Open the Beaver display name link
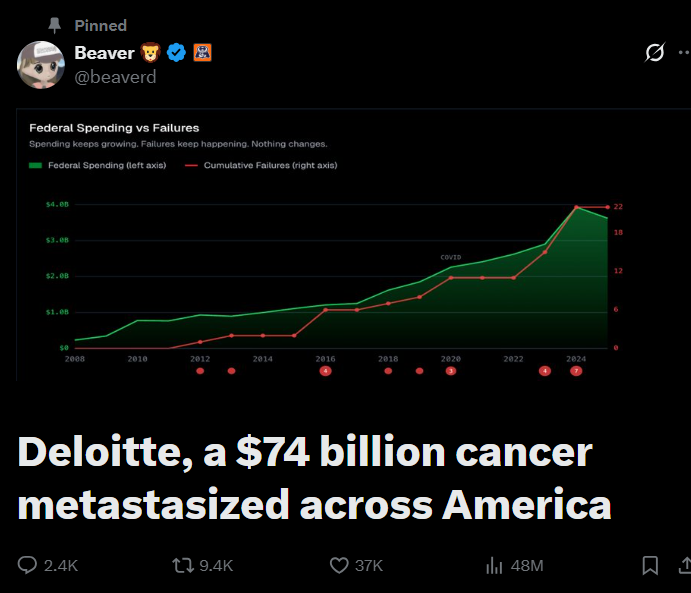The image size is (691, 593). pyautogui.click(x=104, y=53)
